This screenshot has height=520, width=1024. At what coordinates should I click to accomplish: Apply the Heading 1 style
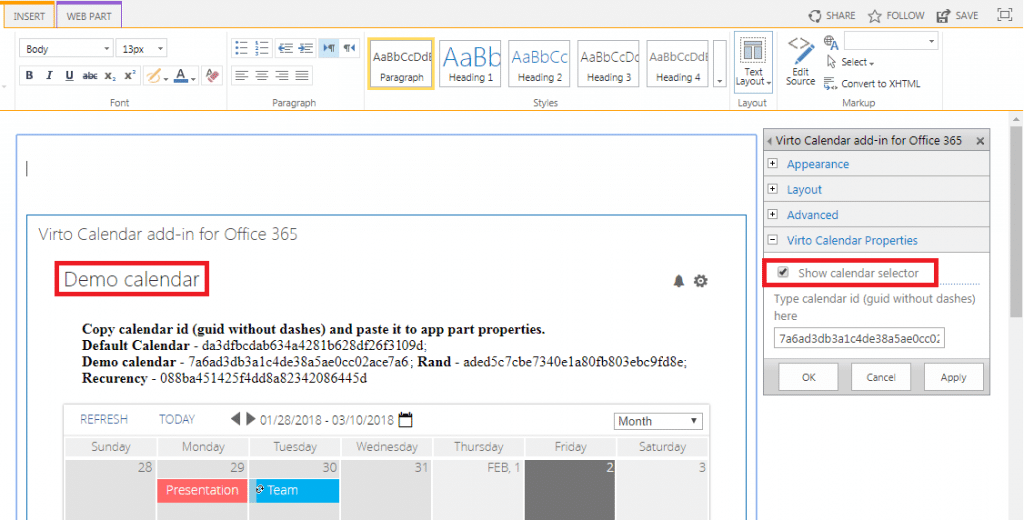(470, 63)
